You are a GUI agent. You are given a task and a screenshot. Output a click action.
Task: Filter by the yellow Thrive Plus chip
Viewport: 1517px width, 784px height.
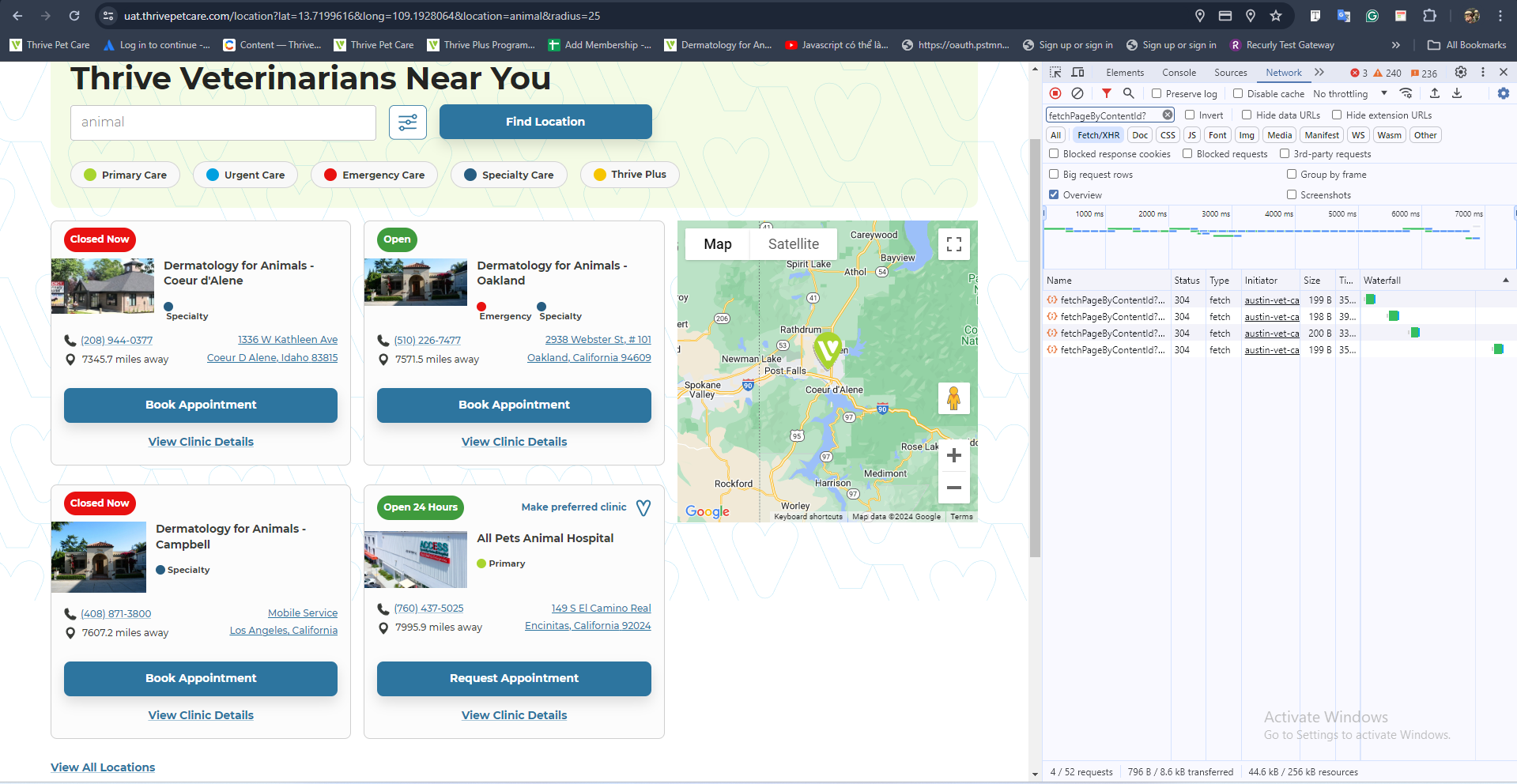pyautogui.click(x=629, y=175)
